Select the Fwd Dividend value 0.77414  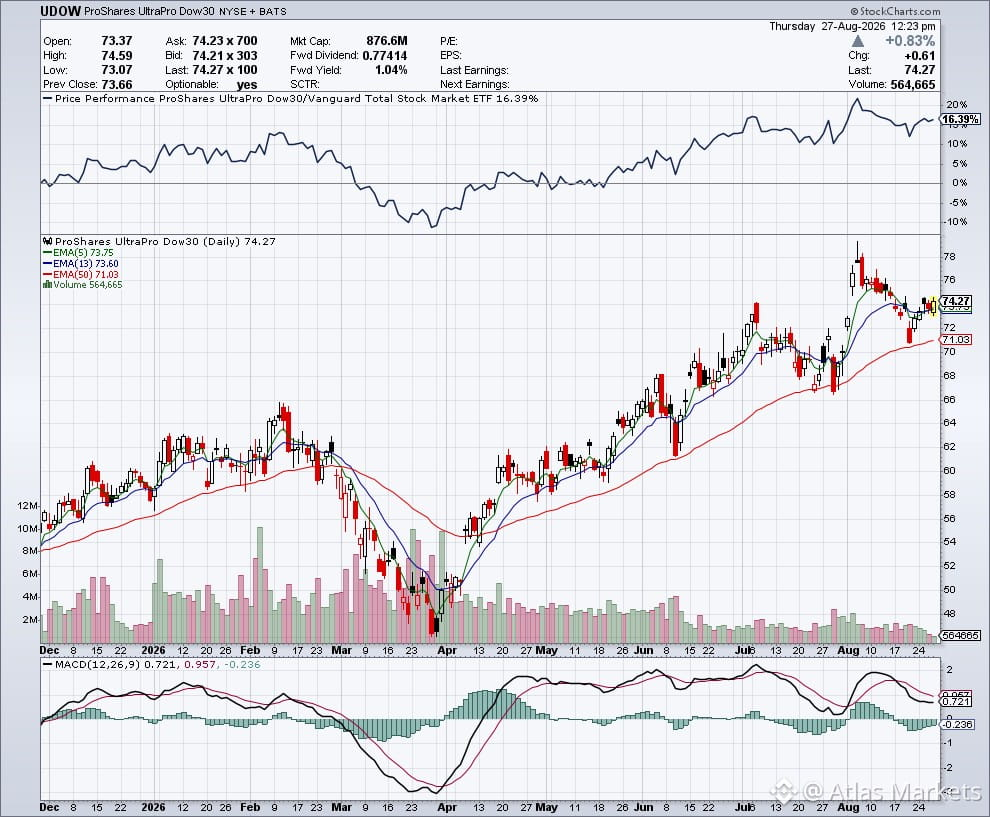tap(385, 56)
